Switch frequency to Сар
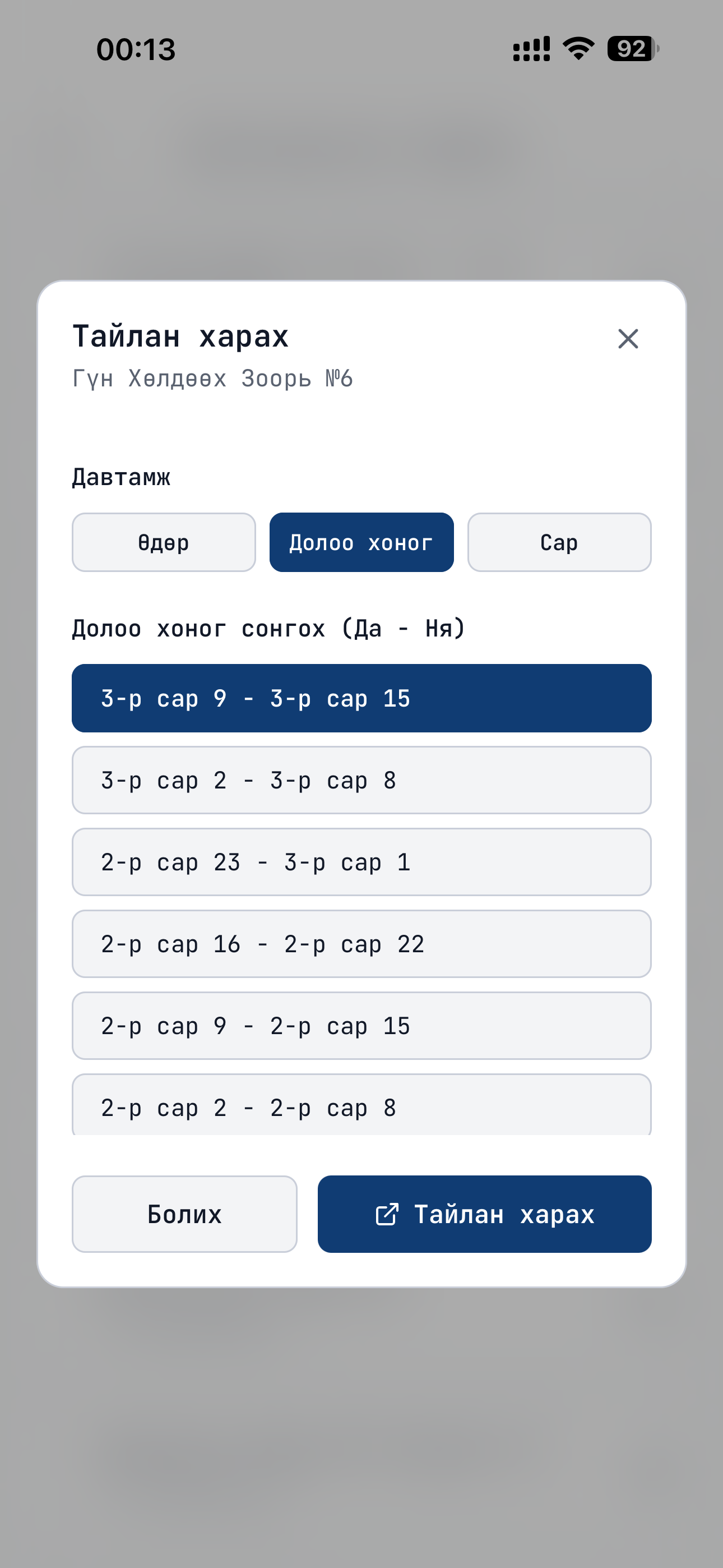Image resolution: width=723 pixels, height=1568 pixels. click(559, 542)
